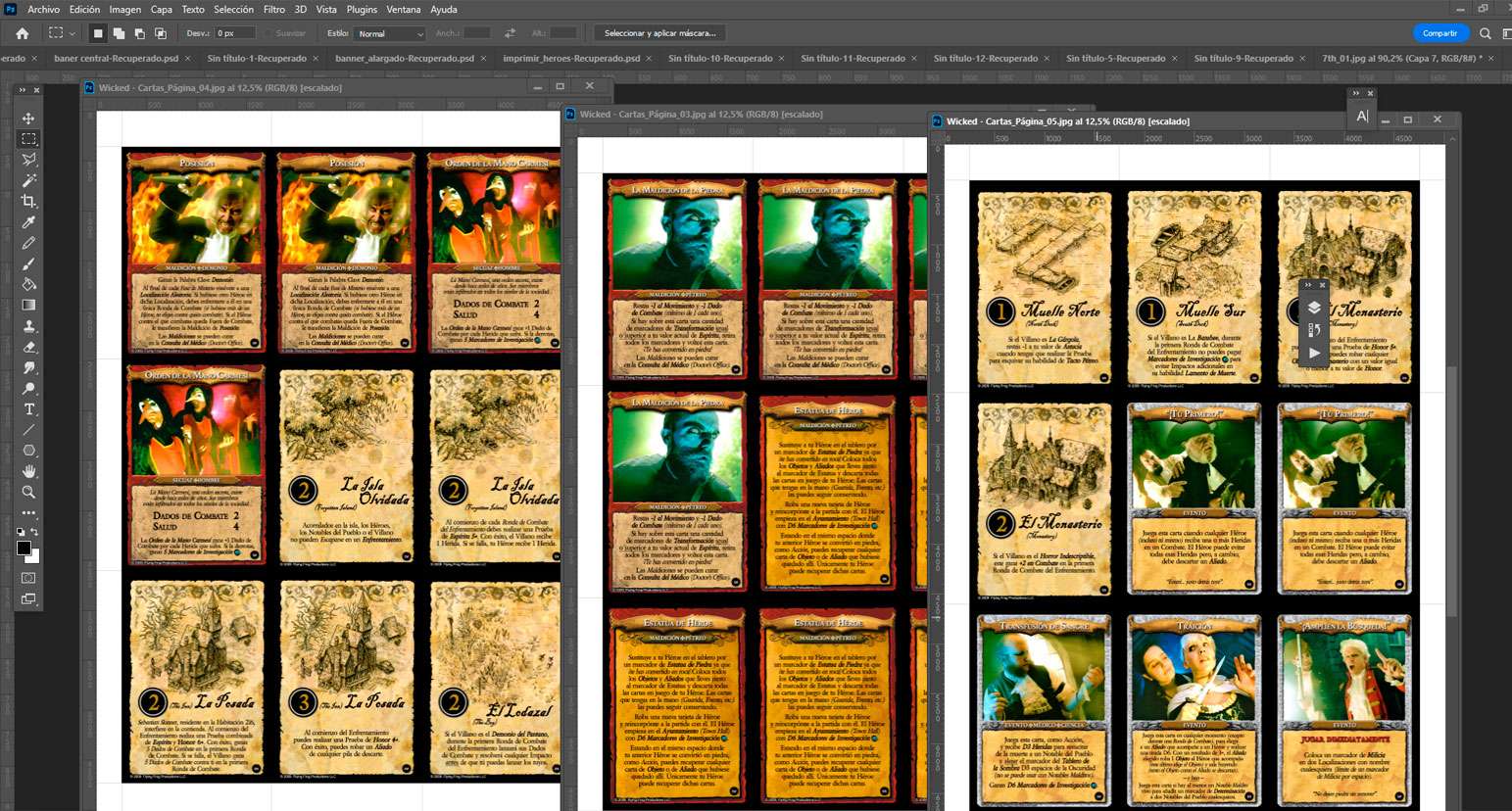The width and height of the screenshot is (1512, 811).
Task: Click the Play actions icon in floating panel
Action: 1314,353
